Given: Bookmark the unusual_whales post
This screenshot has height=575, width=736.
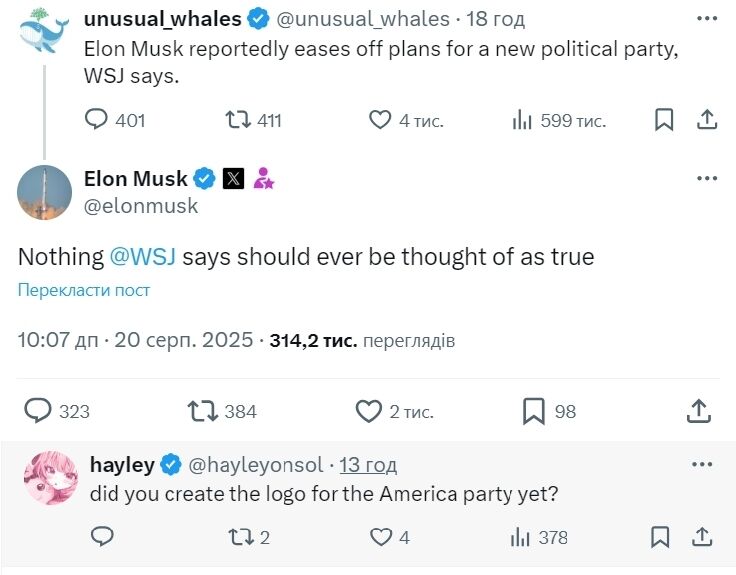Looking at the screenshot, I should coord(663,120).
